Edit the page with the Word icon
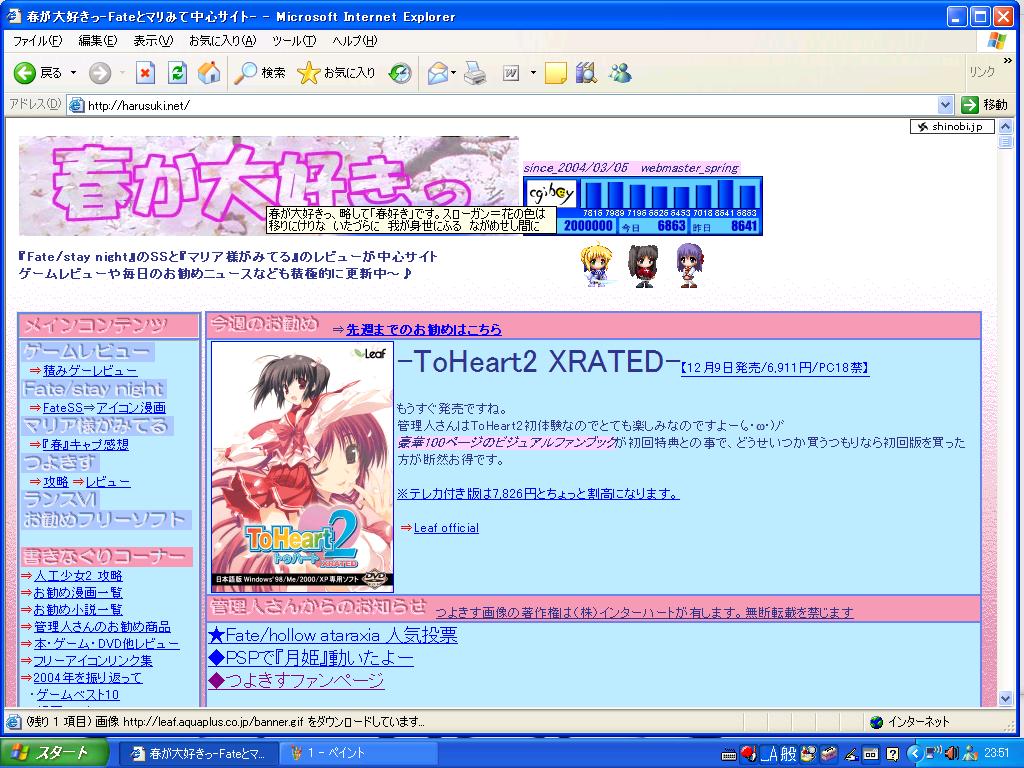Image resolution: width=1024 pixels, height=768 pixels. [x=511, y=72]
